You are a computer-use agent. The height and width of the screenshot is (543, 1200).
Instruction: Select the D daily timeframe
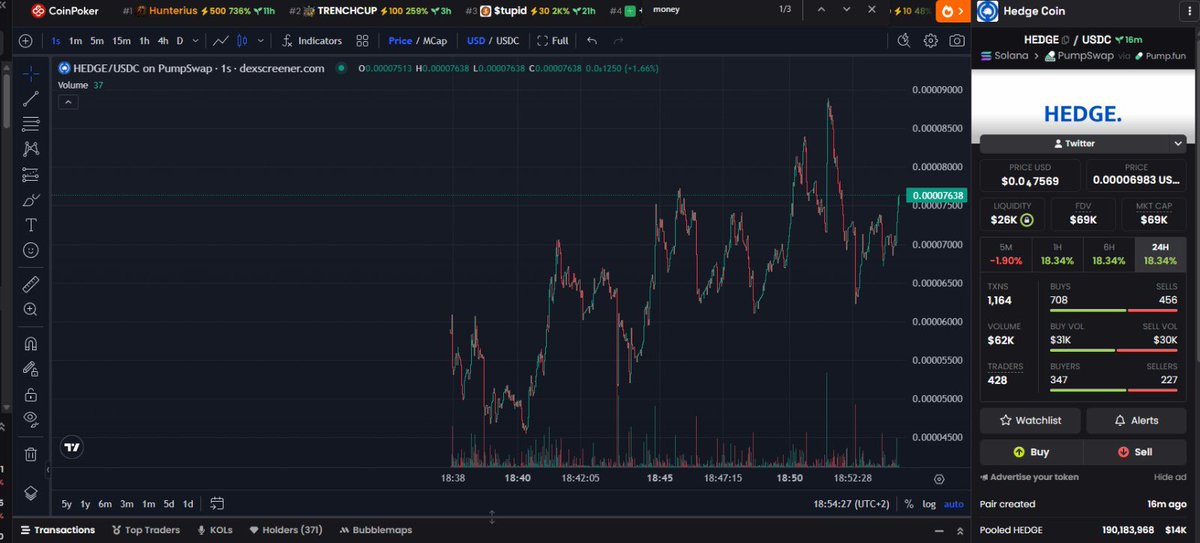(x=180, y=41)
